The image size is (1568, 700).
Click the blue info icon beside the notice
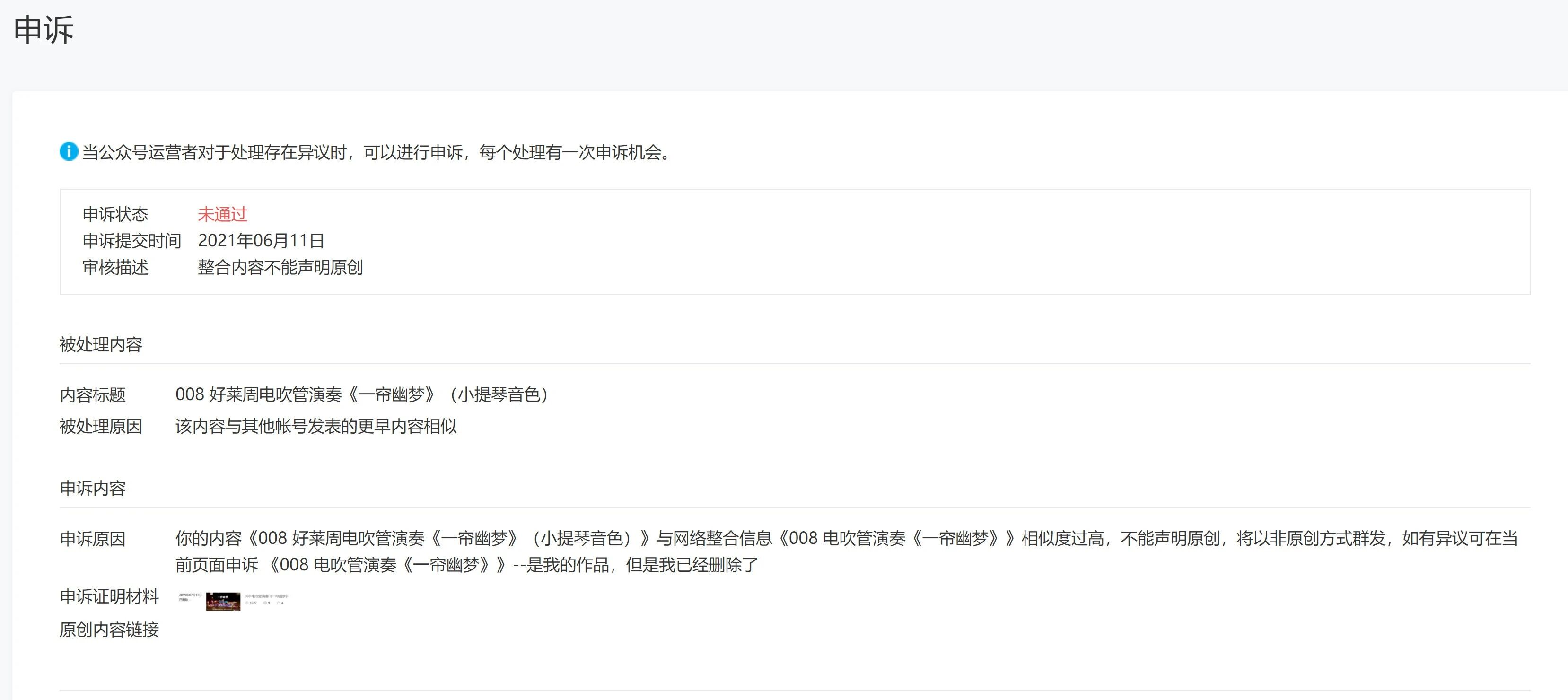pos(68,151)
